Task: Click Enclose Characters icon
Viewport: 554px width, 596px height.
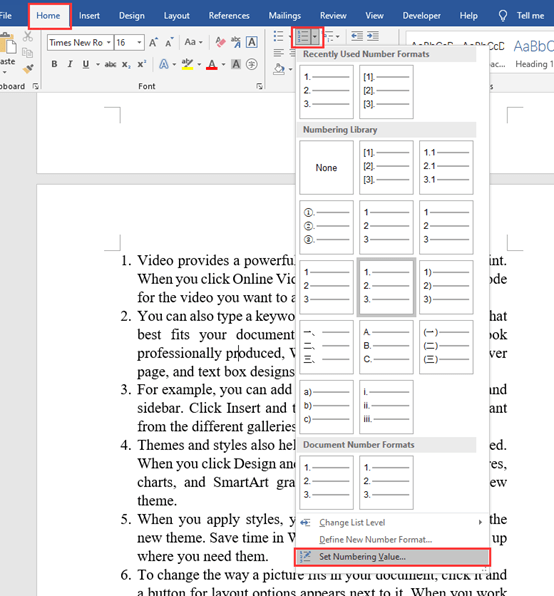Action: (x=252, y=64)
